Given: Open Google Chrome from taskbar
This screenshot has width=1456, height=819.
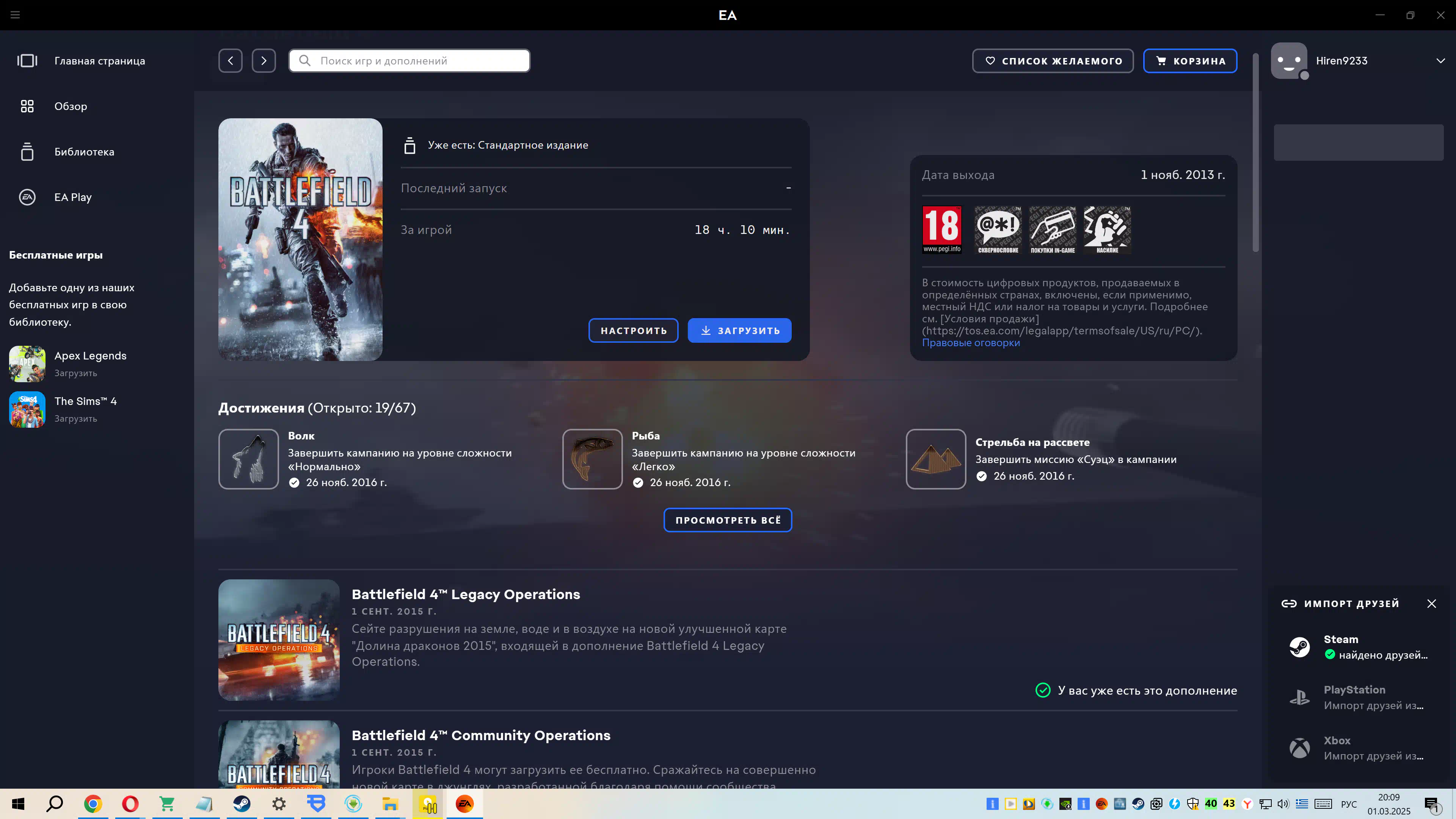Looking at the screenshot, I should (93, 804).
